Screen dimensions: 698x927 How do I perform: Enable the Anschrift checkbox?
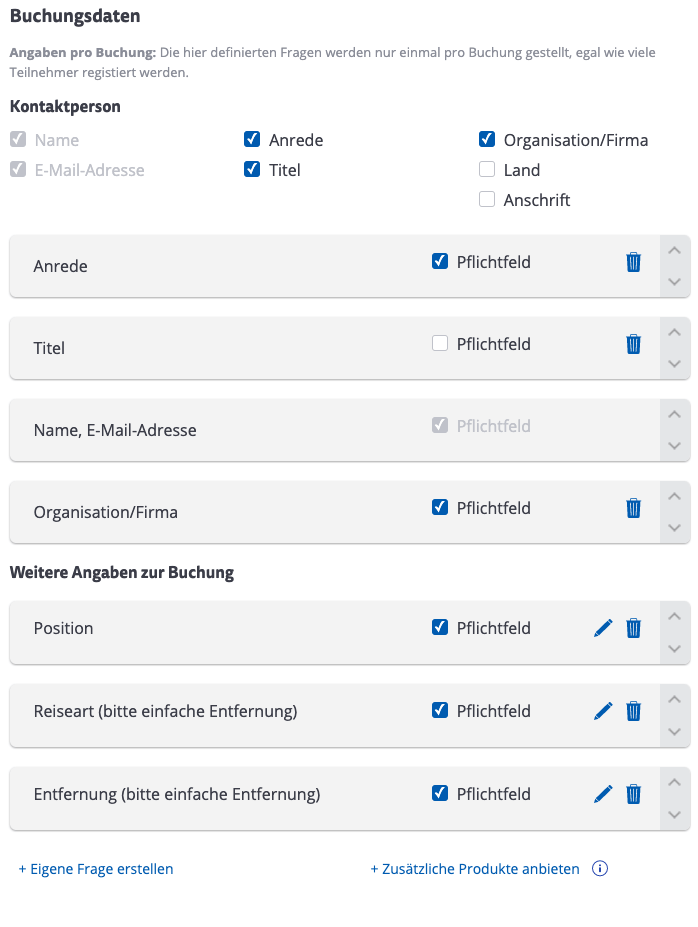[487, 199]
